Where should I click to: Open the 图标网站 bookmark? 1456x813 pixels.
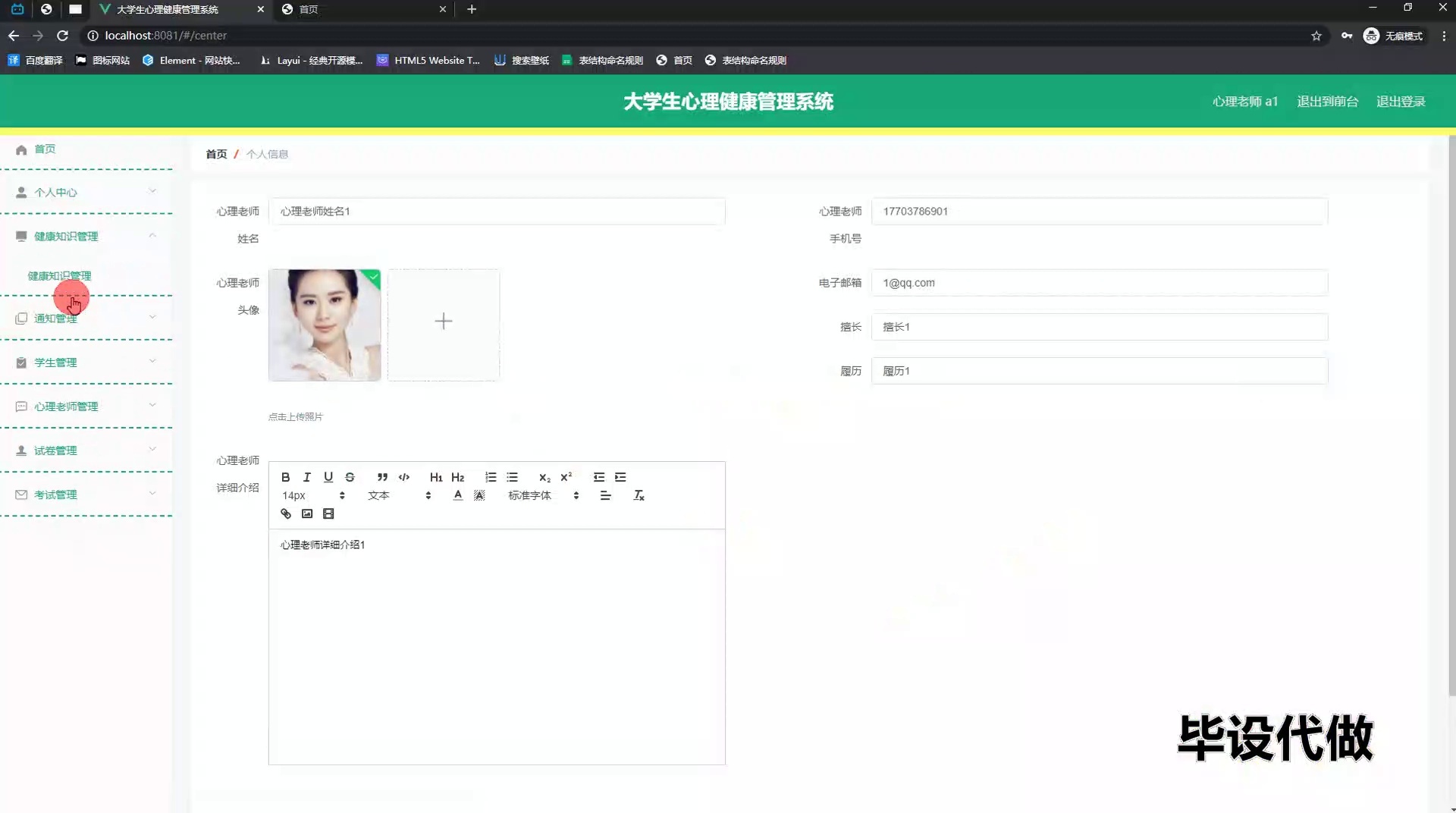click(102, 61)
